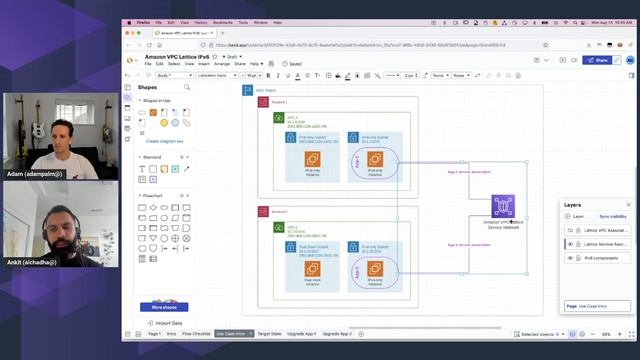Add a new Layer in Layers panel
This screenshot has height=360, width=640.
(575, 216)
